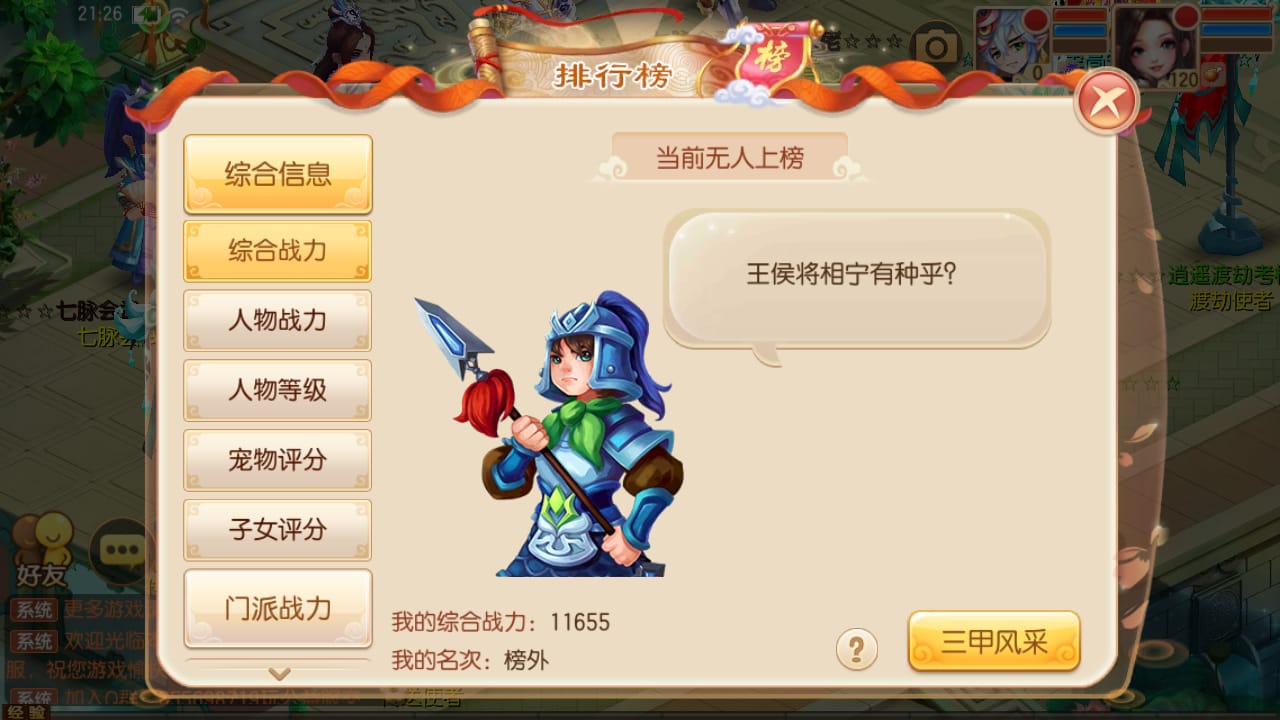Select the 综合信息 category tab
The image size is (1280, 720).
click(x=278, y=174)
